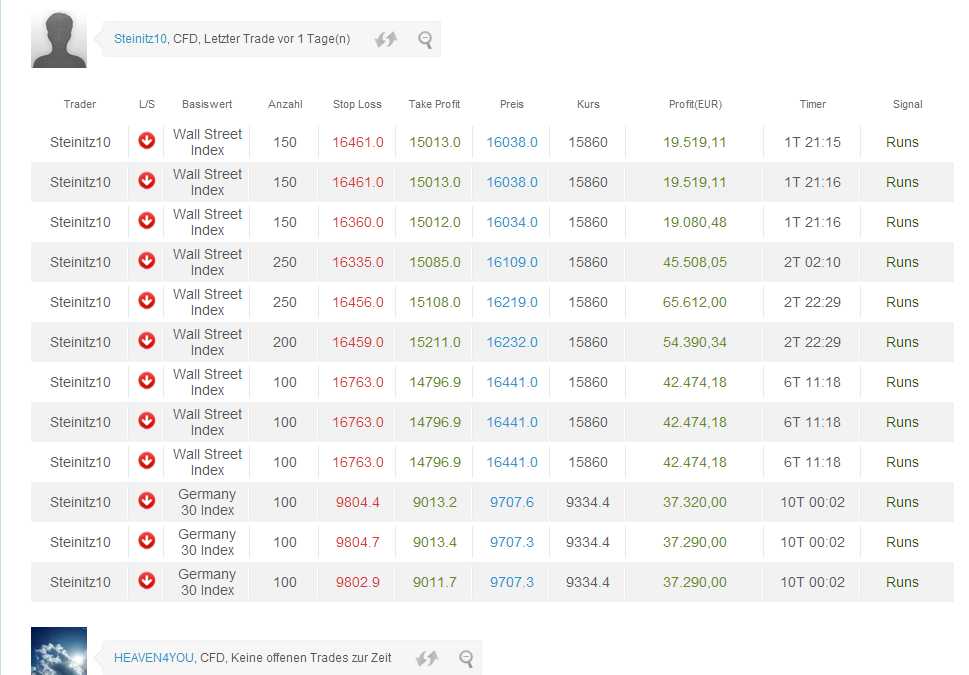Click the copy-trade arrows icon beside HEAVEN4YOU
The height and width of the screenshot is (675, 969).
pyautogui.click(x=427, y=658)
